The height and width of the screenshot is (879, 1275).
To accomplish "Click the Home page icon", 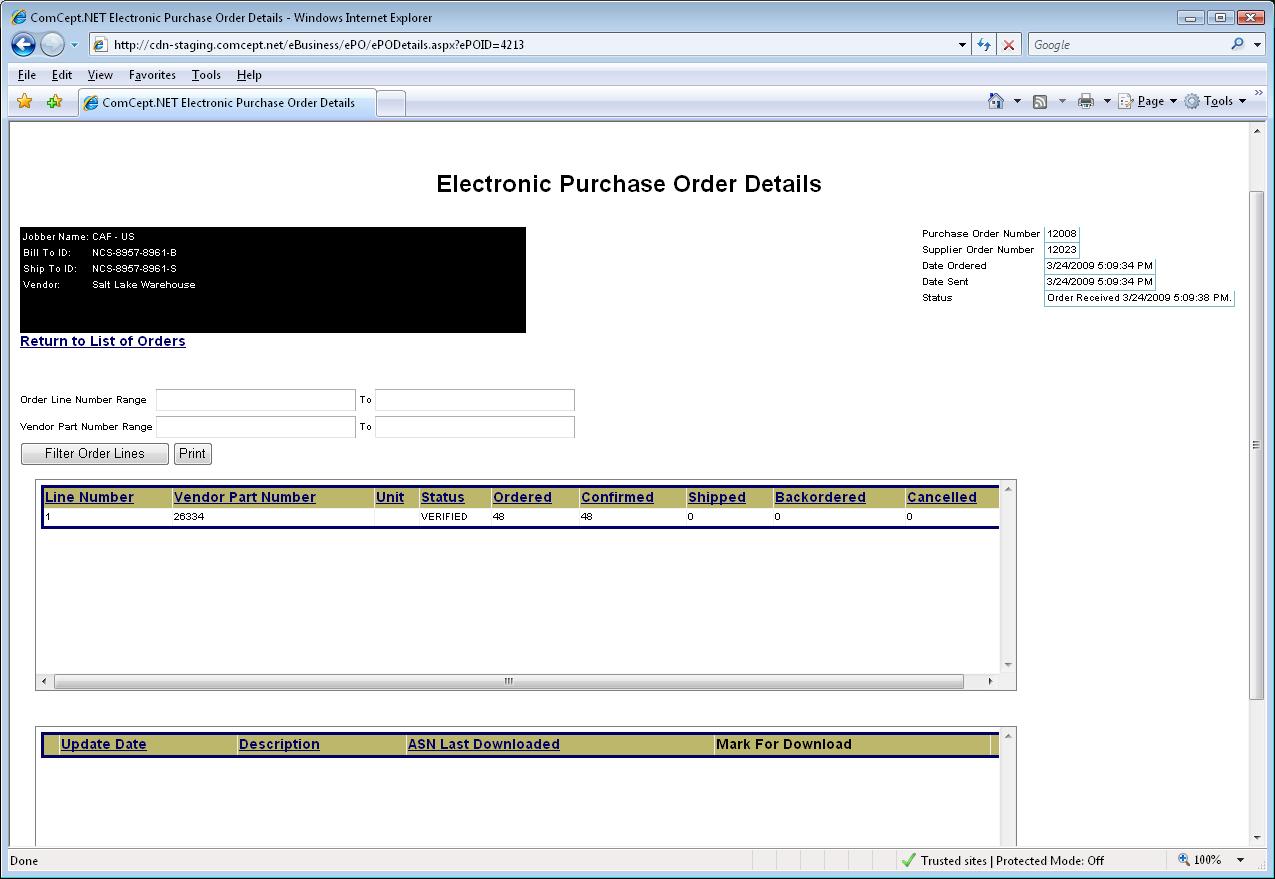I will (x=995, y=101).
